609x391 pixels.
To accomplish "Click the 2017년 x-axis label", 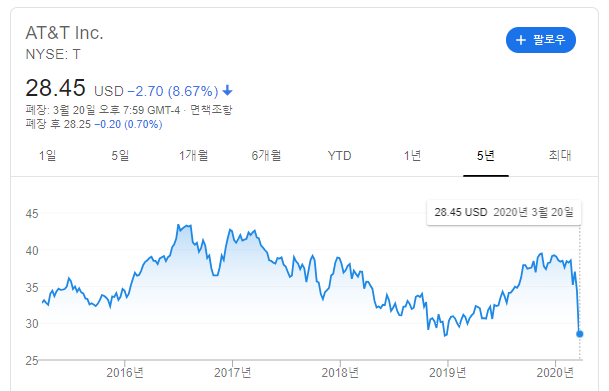I will 232,373.
